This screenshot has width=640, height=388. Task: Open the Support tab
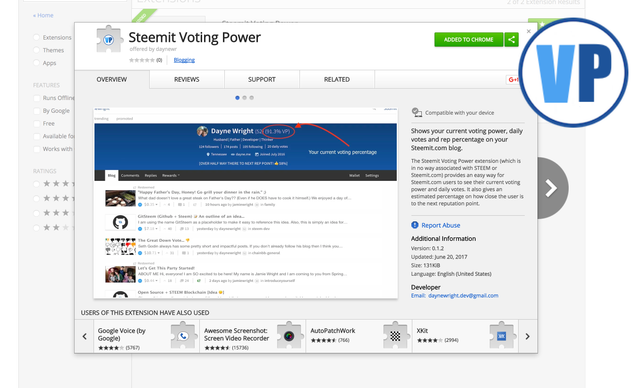(262, 79)
